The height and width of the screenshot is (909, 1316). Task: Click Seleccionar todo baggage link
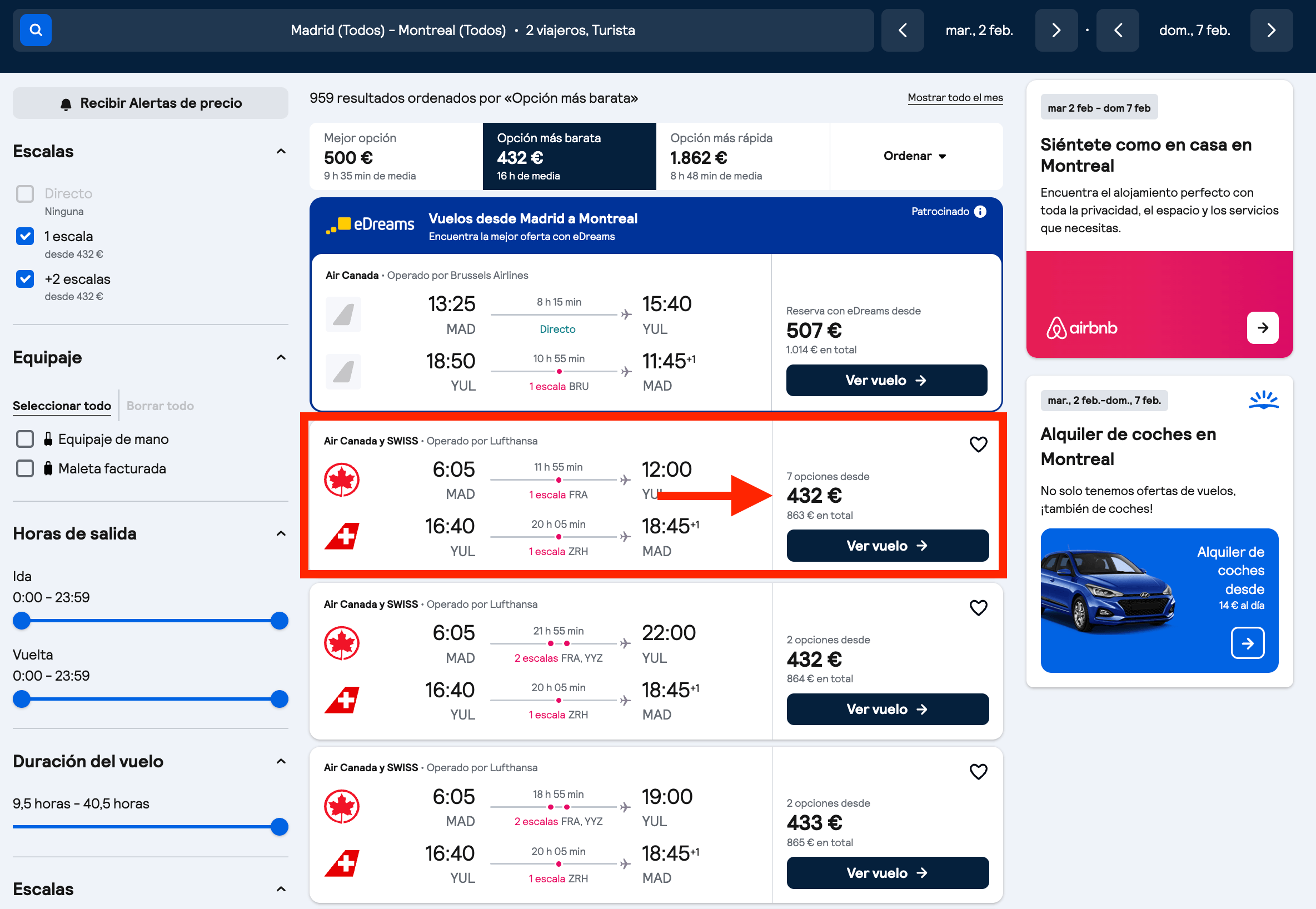coord(62,406)
